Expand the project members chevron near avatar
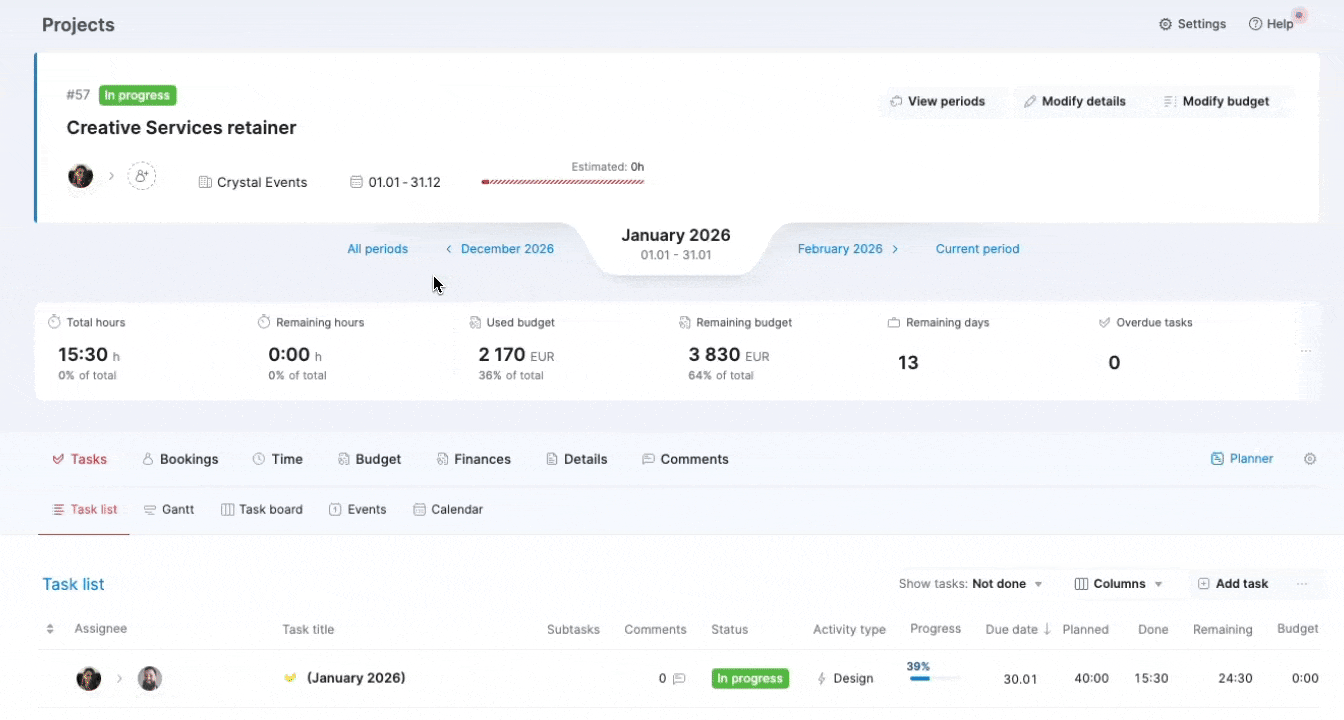Viewport: 1344px width, 720px height. pyautogui.click(x=111, y=176)
